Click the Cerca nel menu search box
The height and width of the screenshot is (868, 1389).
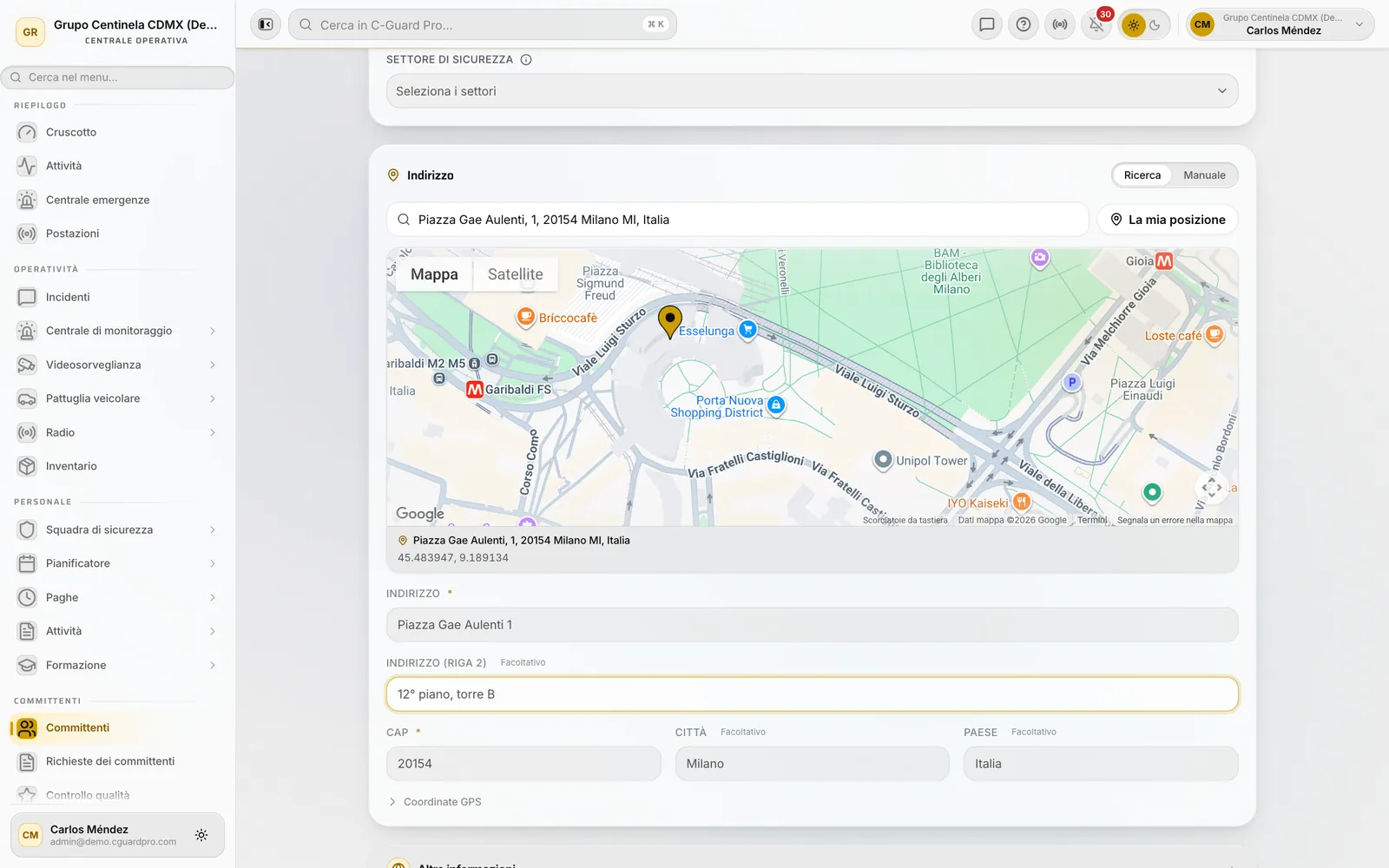117,77
